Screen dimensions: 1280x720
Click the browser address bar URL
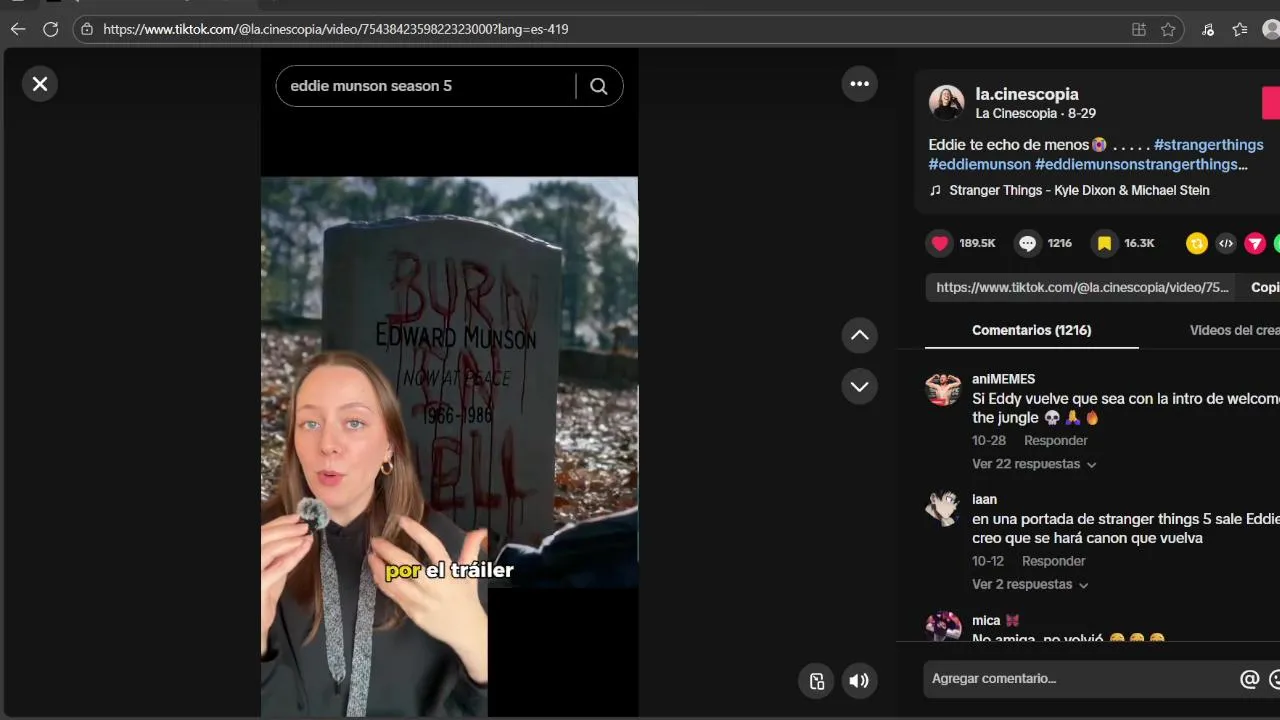pos(335,29)
